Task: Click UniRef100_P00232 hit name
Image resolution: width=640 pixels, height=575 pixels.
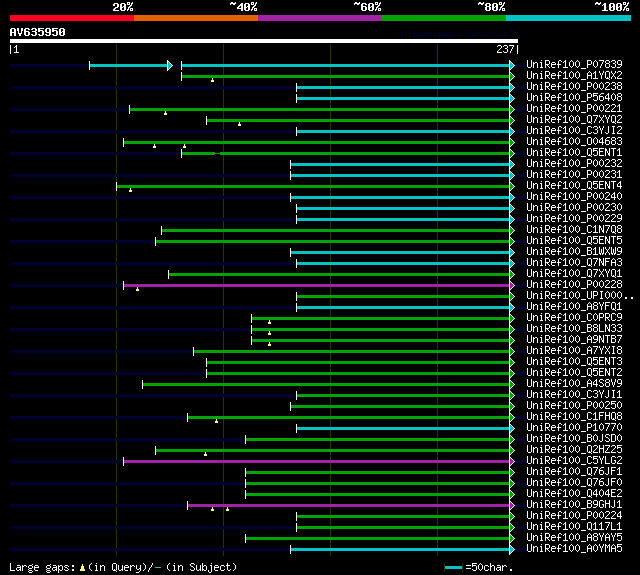Action: [x=574, y=164]
